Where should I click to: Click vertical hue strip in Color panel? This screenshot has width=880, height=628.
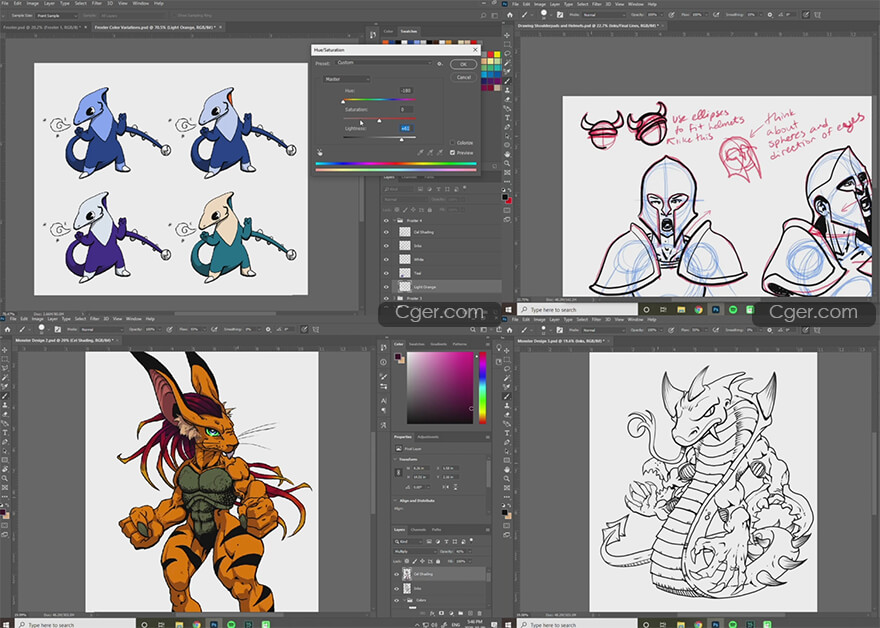(x=482, y=388)
